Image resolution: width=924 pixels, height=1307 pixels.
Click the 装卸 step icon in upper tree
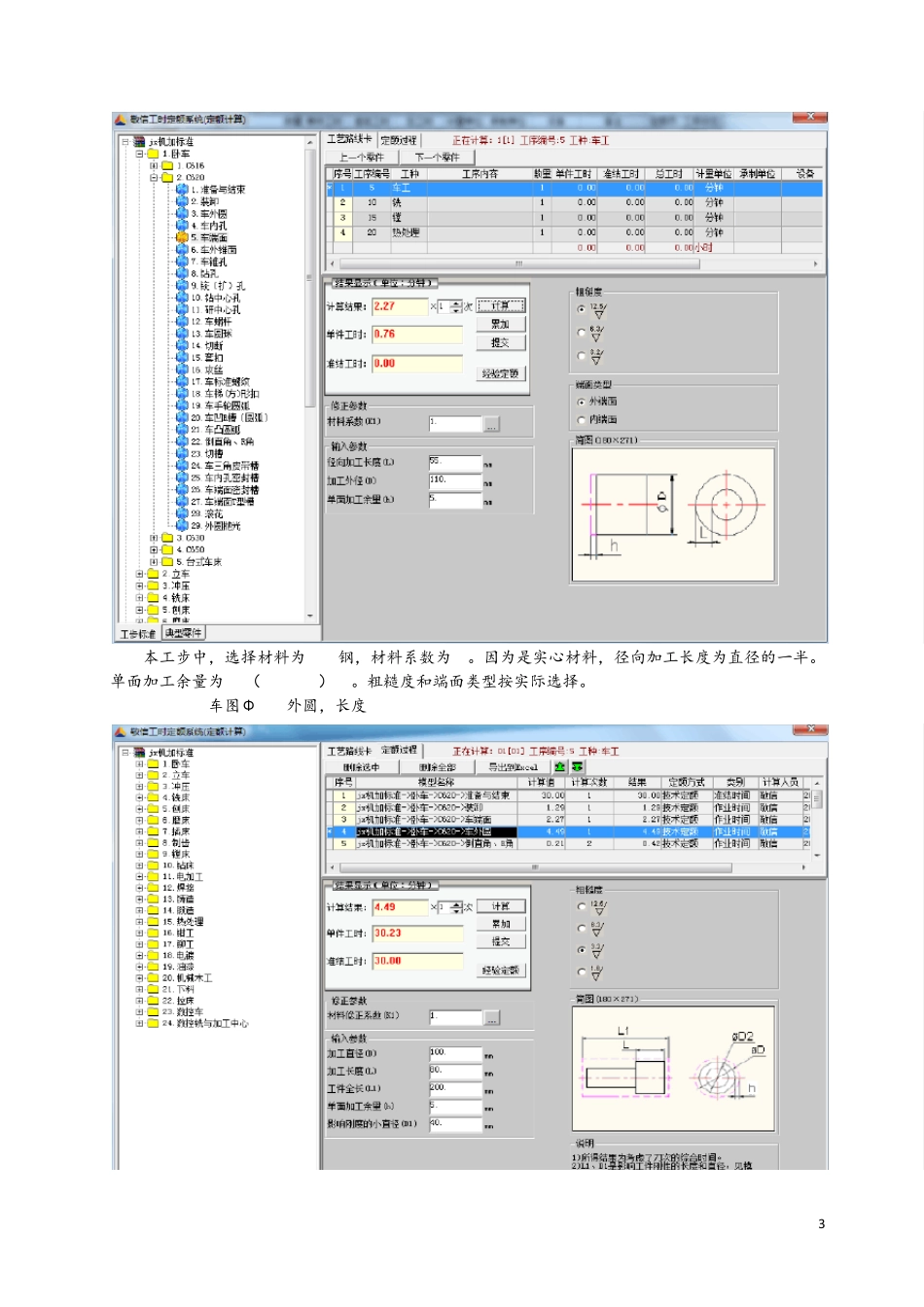pos(182,201)
